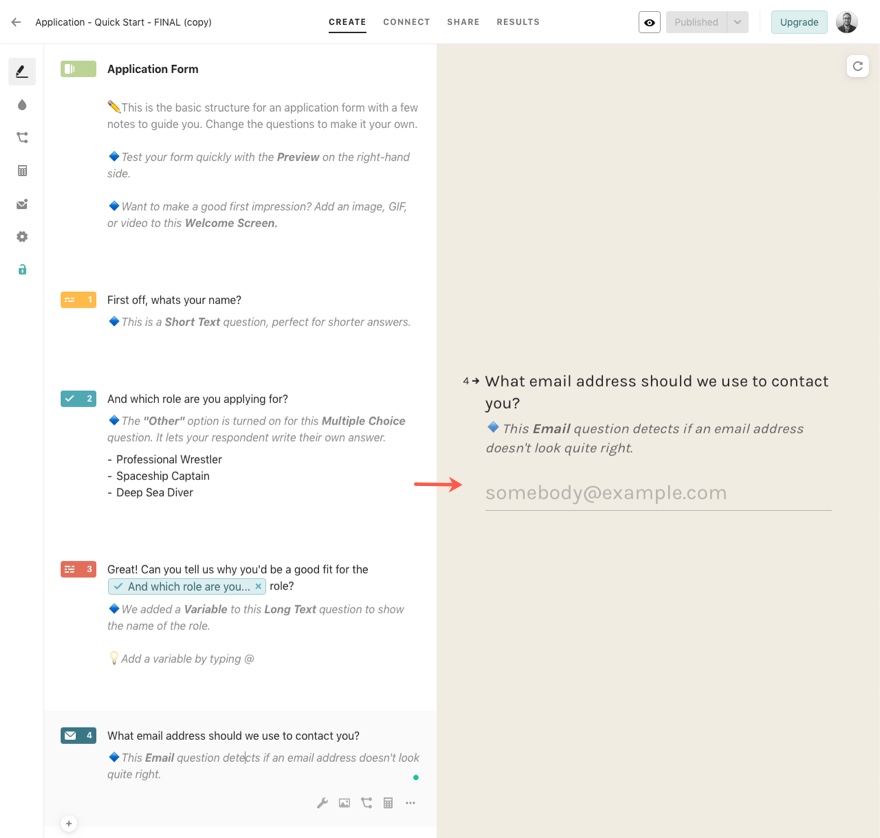Click the green lock icon in sidebar
880x838 pixels.
click(22, 270)
